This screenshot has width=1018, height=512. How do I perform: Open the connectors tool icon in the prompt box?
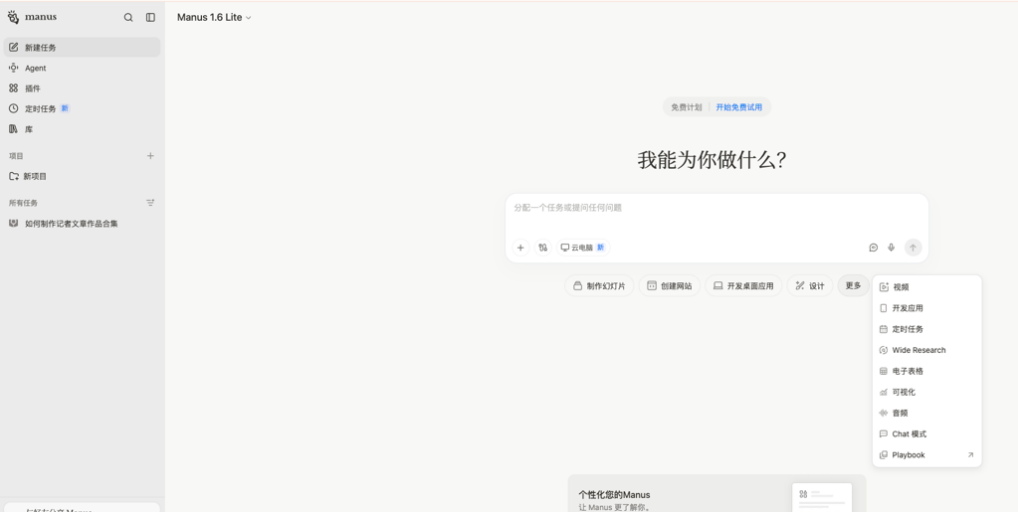pos(543,247)
